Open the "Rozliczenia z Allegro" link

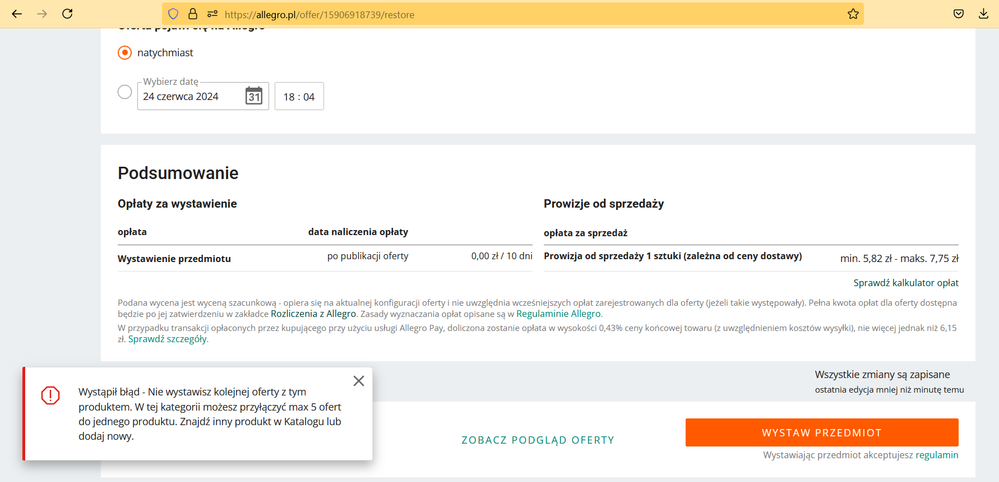click(x=313, y=314)
